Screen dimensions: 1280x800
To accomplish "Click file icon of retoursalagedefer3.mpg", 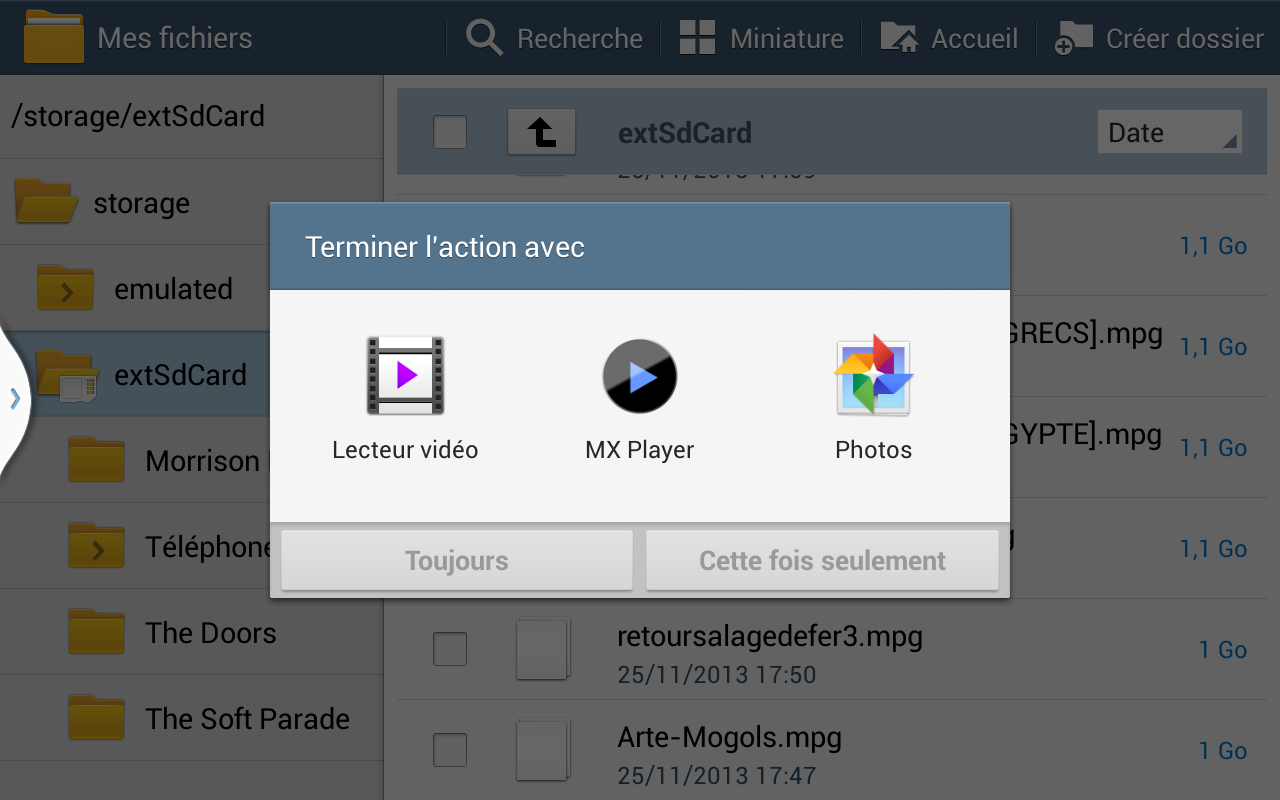I will pos(543,649).
